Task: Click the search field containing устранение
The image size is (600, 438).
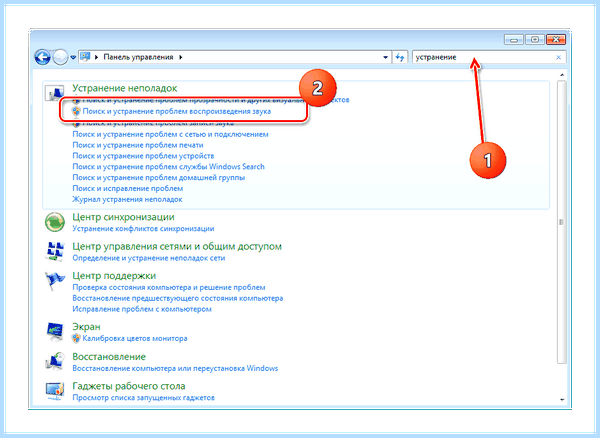Action: tap(489, 57)
